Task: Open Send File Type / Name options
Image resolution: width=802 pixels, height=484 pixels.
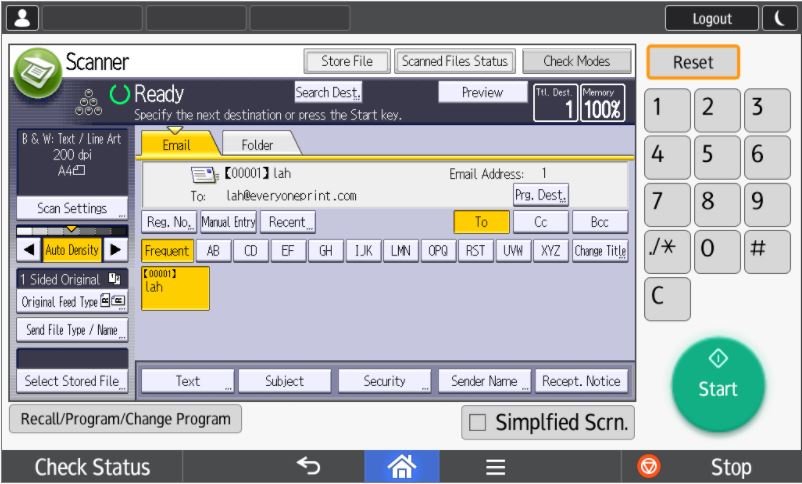Action: [x=72, y=329]
